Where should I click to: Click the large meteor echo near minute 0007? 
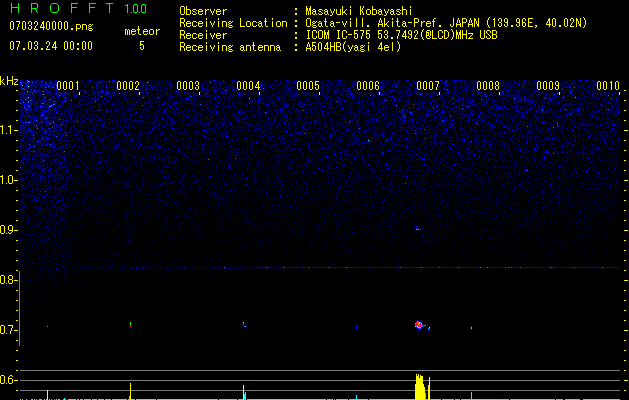[420, 325]
